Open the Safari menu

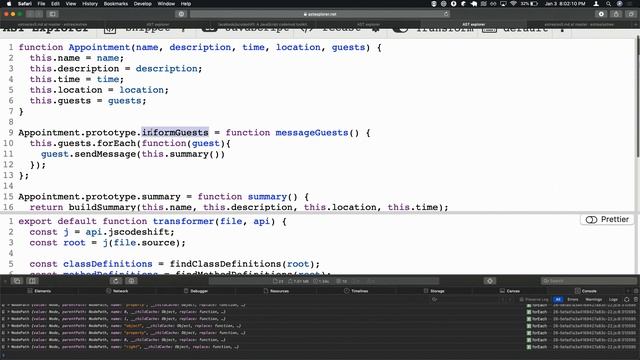click(24, 4)
